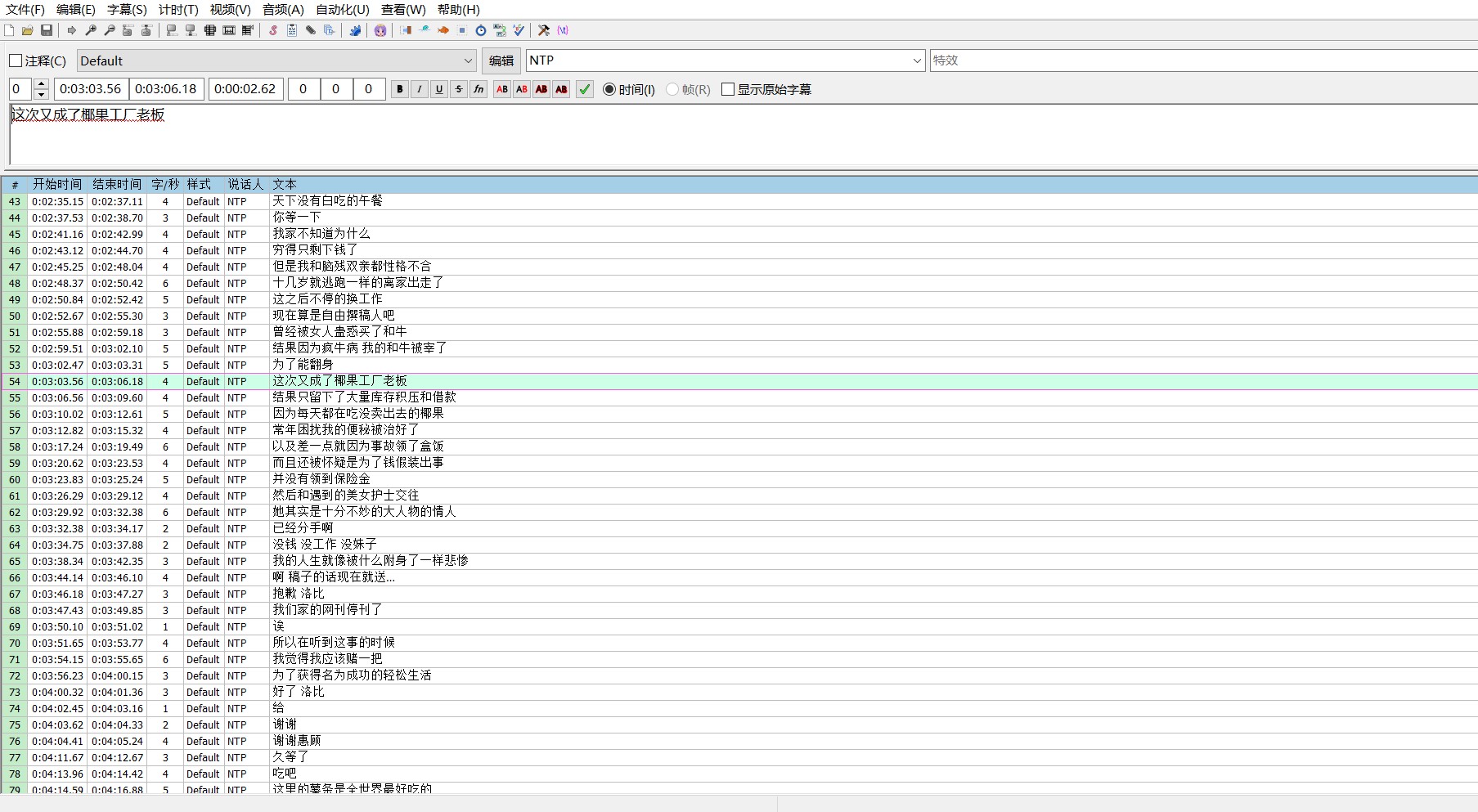Launch ASSDraw with the anime face icon
Viewport: 1478px width, 812px height.
click(380, 30)
